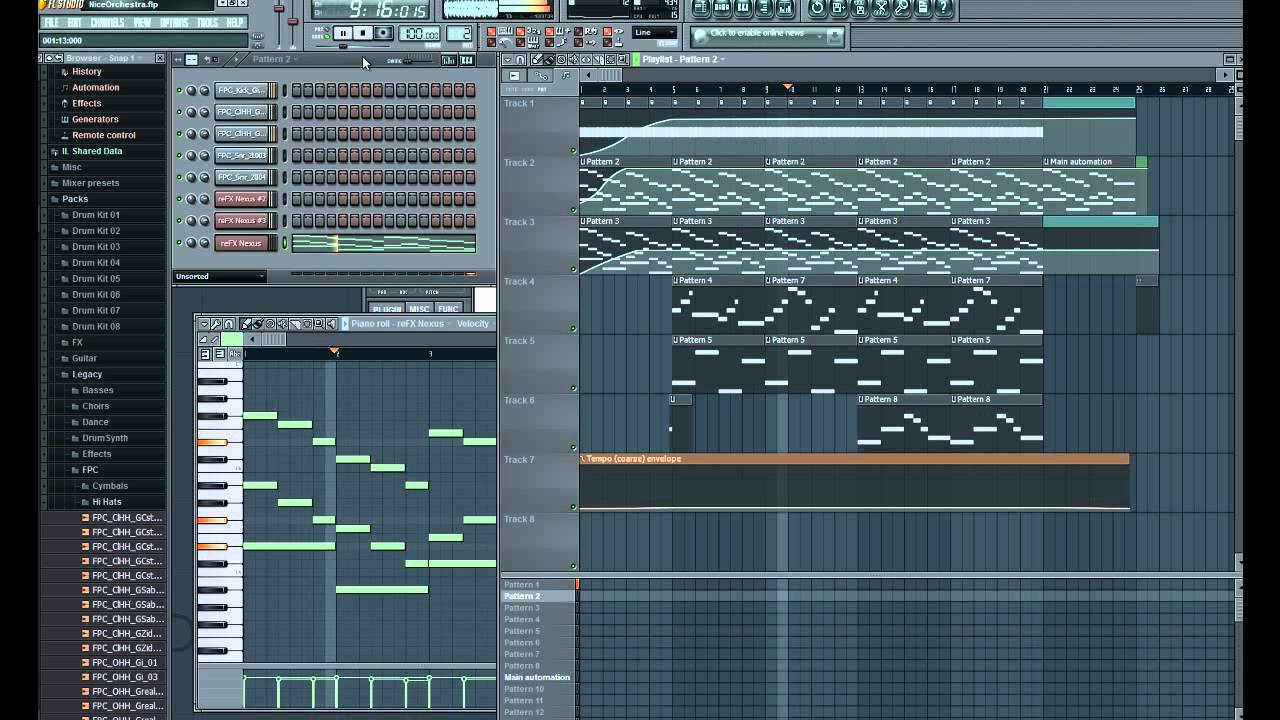The image size is (1280, 720).
Task: Select the Slice tool in the piano roll
Action: click(x=294, y=324)
